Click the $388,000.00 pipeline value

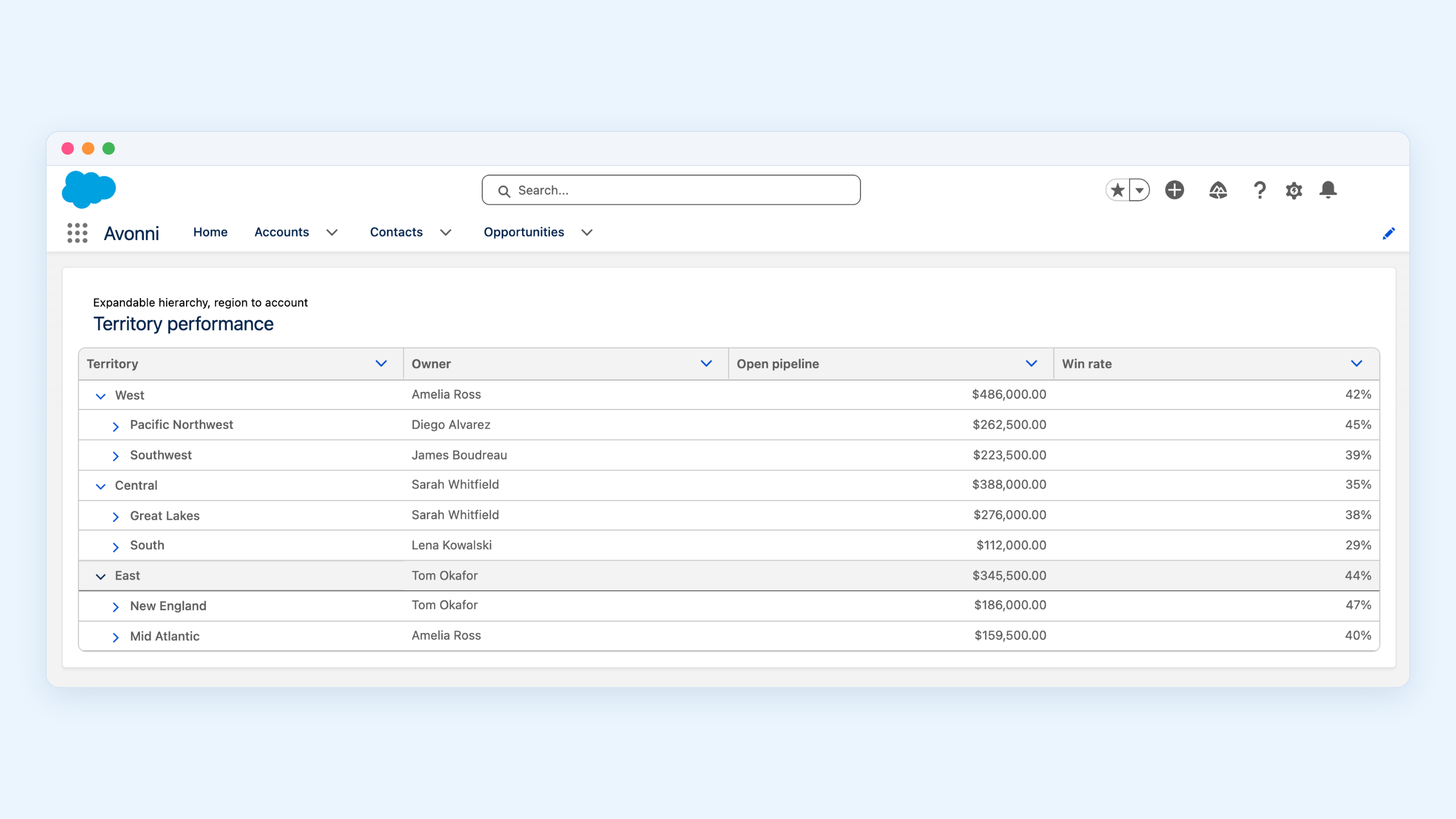(x=1009, y=485)
